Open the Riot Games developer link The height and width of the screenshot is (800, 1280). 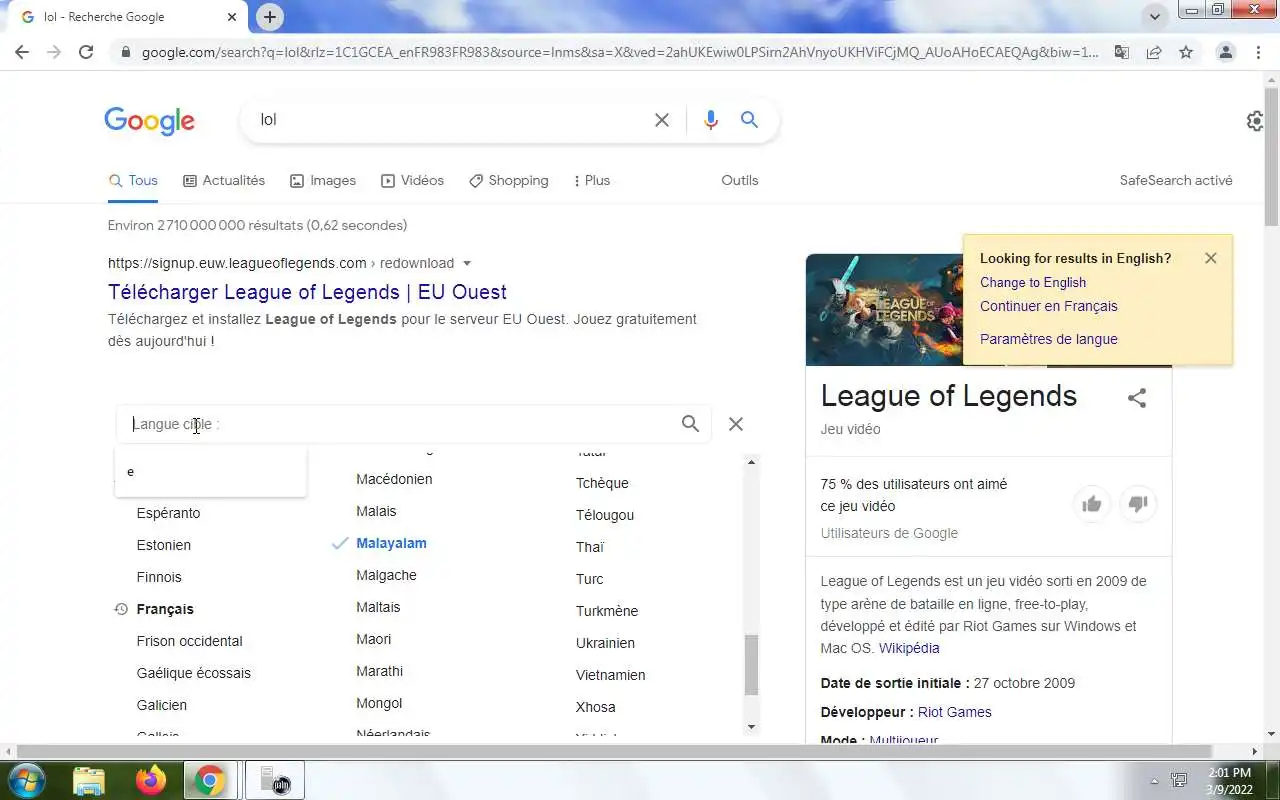(955, 713)
